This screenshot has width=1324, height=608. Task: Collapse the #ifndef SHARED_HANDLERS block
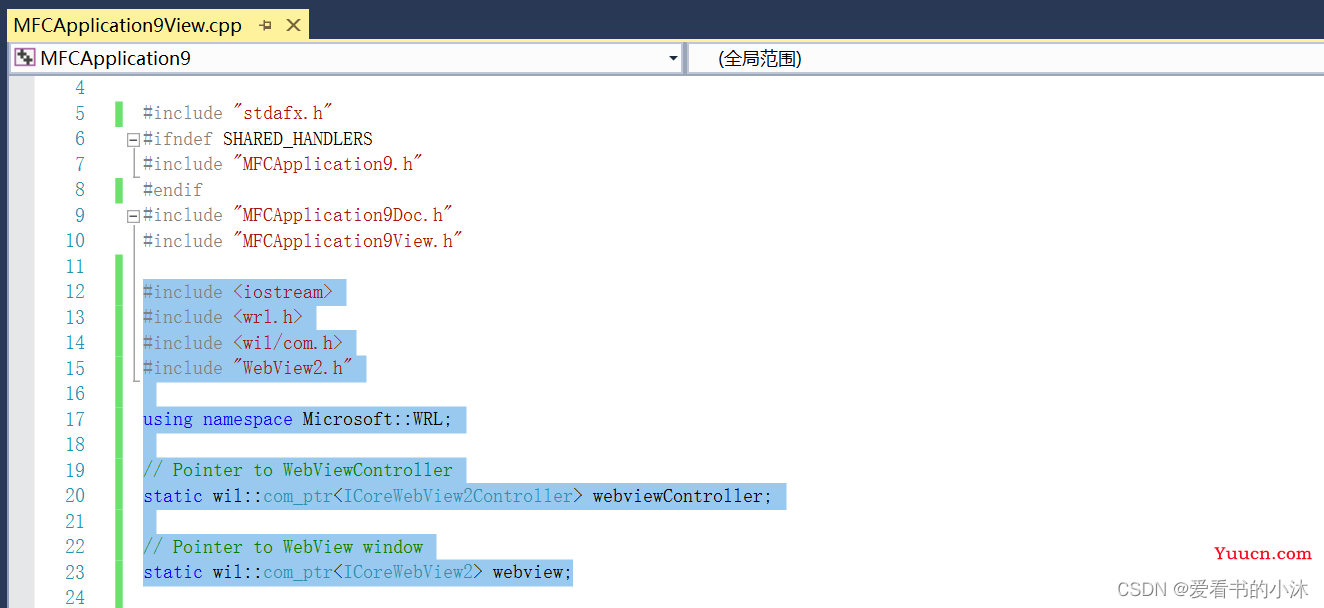133,140
